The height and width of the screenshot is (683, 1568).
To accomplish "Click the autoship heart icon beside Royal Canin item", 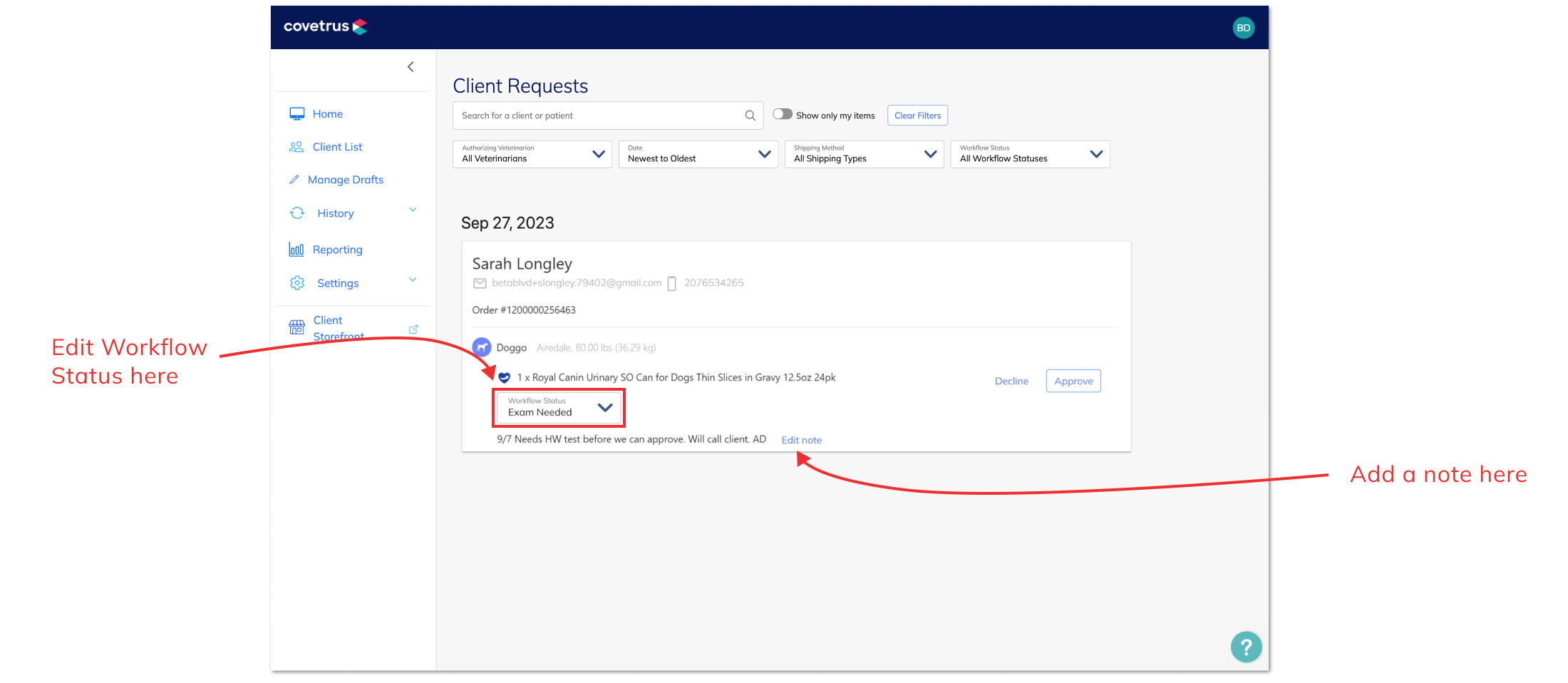I will coord(504,377).
